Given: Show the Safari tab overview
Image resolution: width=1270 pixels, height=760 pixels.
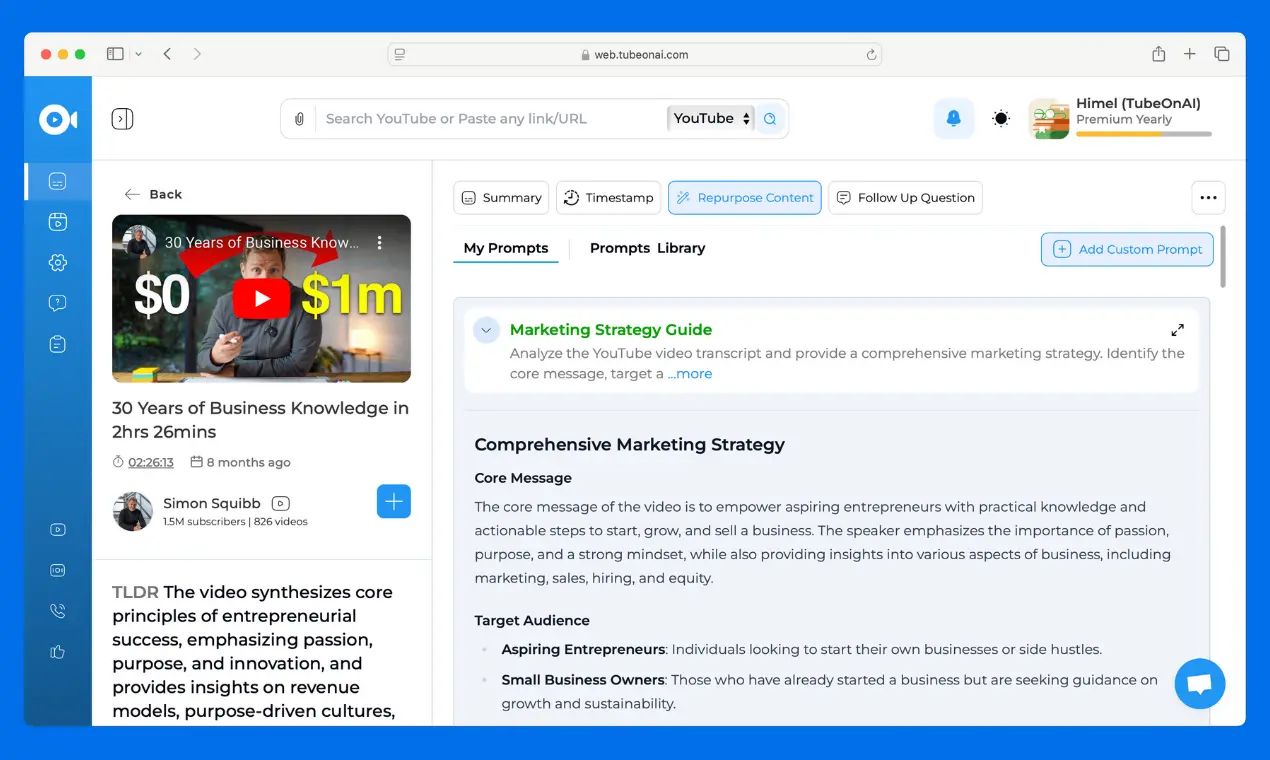Looking at the screenshot, I should point(1222,54).
